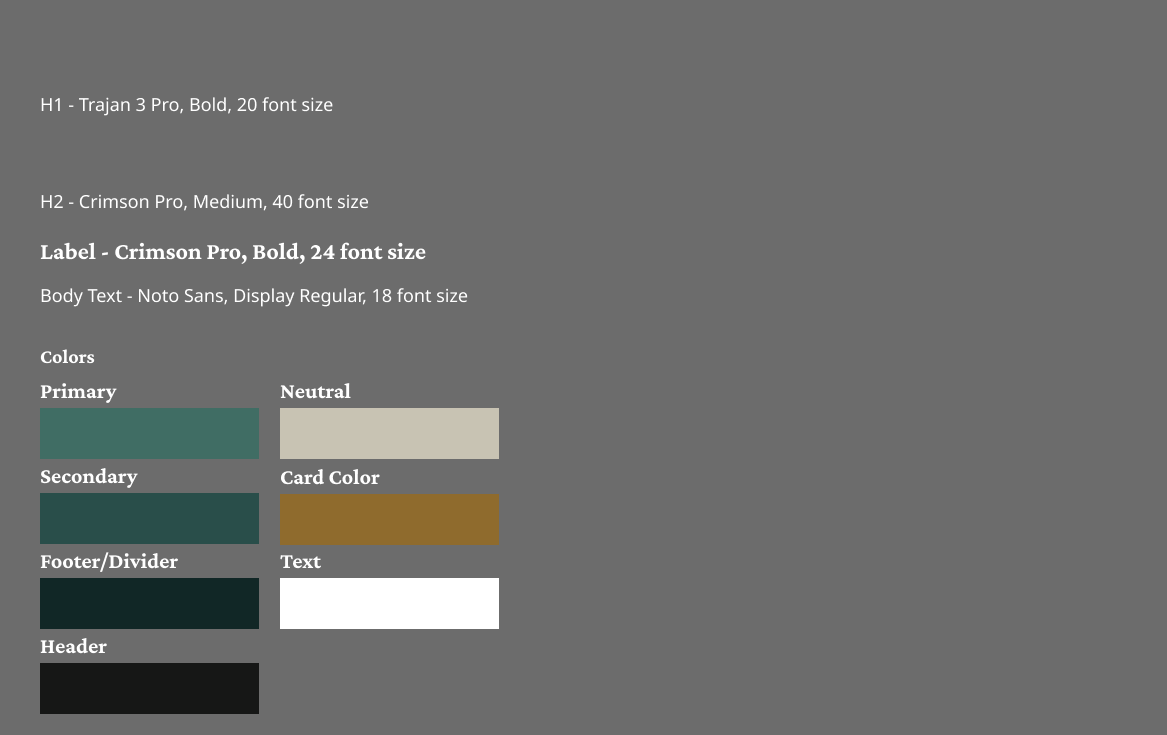Select the Neutral beige color swatch

pyautogui.click(x=389, y=433)
